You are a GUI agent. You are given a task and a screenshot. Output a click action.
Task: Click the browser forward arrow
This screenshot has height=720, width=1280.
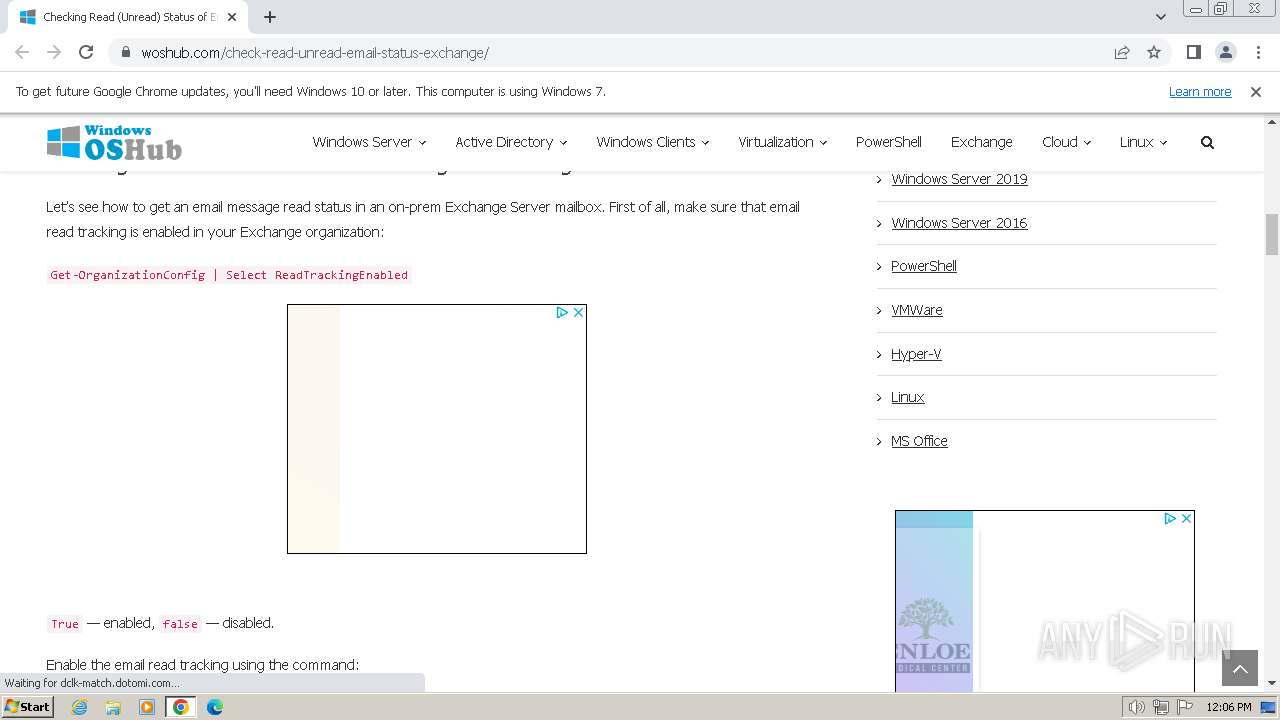(x=54, y=52)
